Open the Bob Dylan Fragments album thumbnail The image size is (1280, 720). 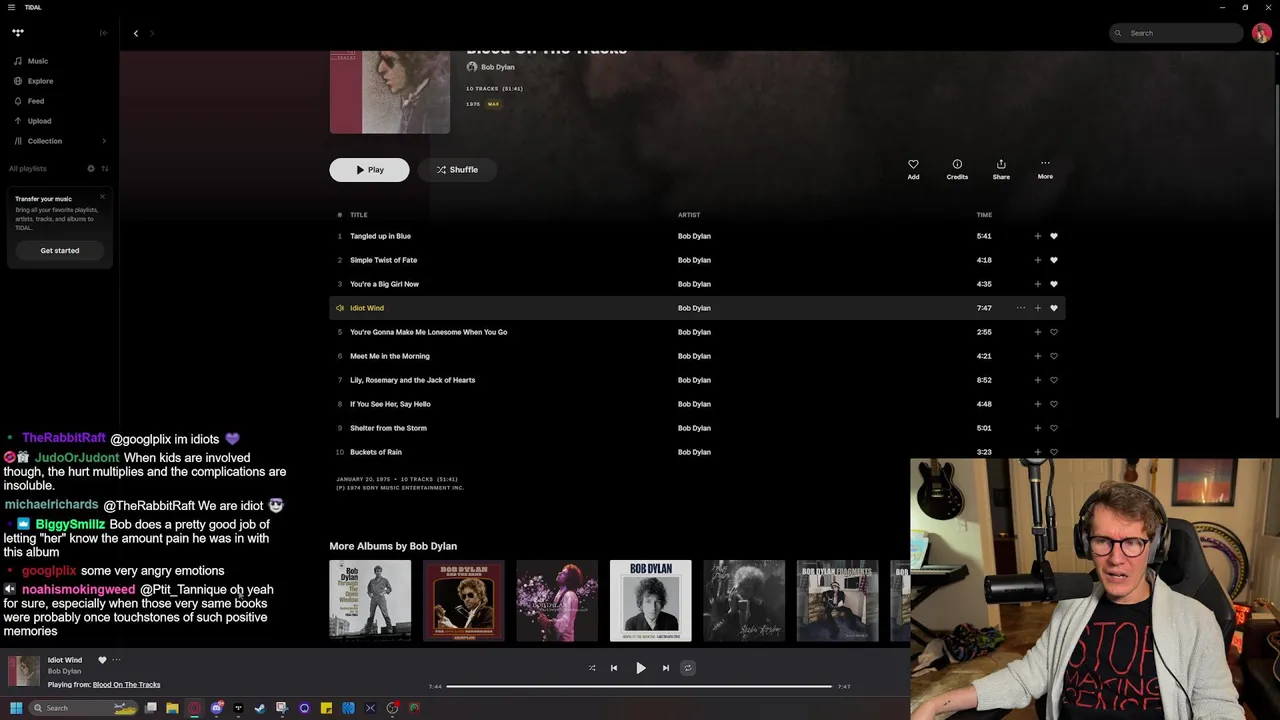click(837, 601)
